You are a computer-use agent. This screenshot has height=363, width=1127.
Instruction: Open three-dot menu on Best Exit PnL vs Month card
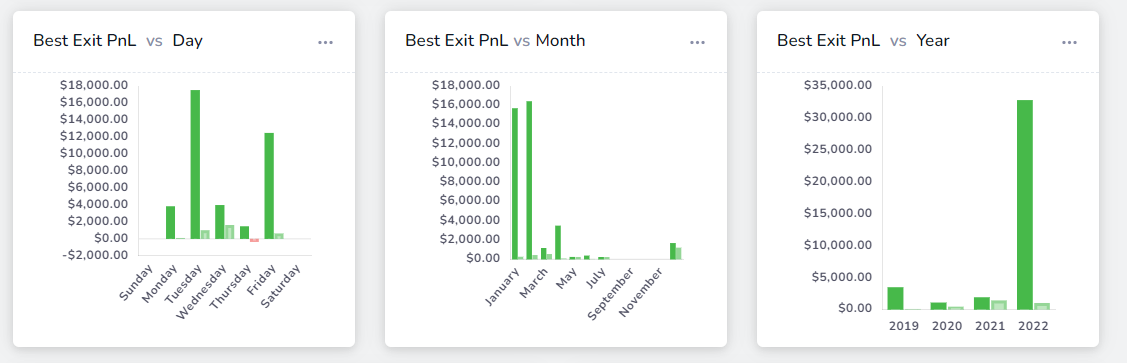pos(697,42)
